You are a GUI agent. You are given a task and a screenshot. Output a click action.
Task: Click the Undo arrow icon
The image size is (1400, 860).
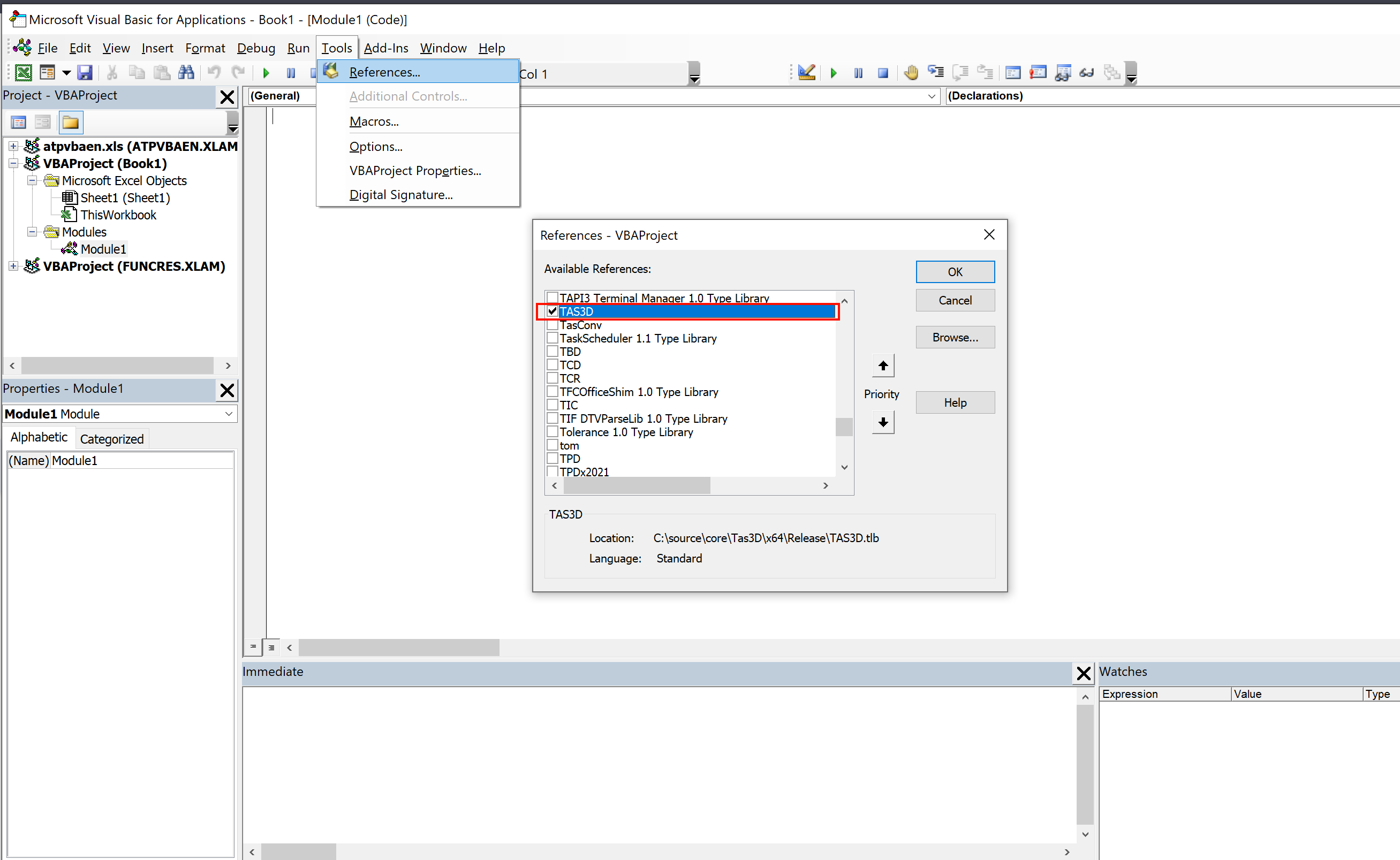pos(215,73)
